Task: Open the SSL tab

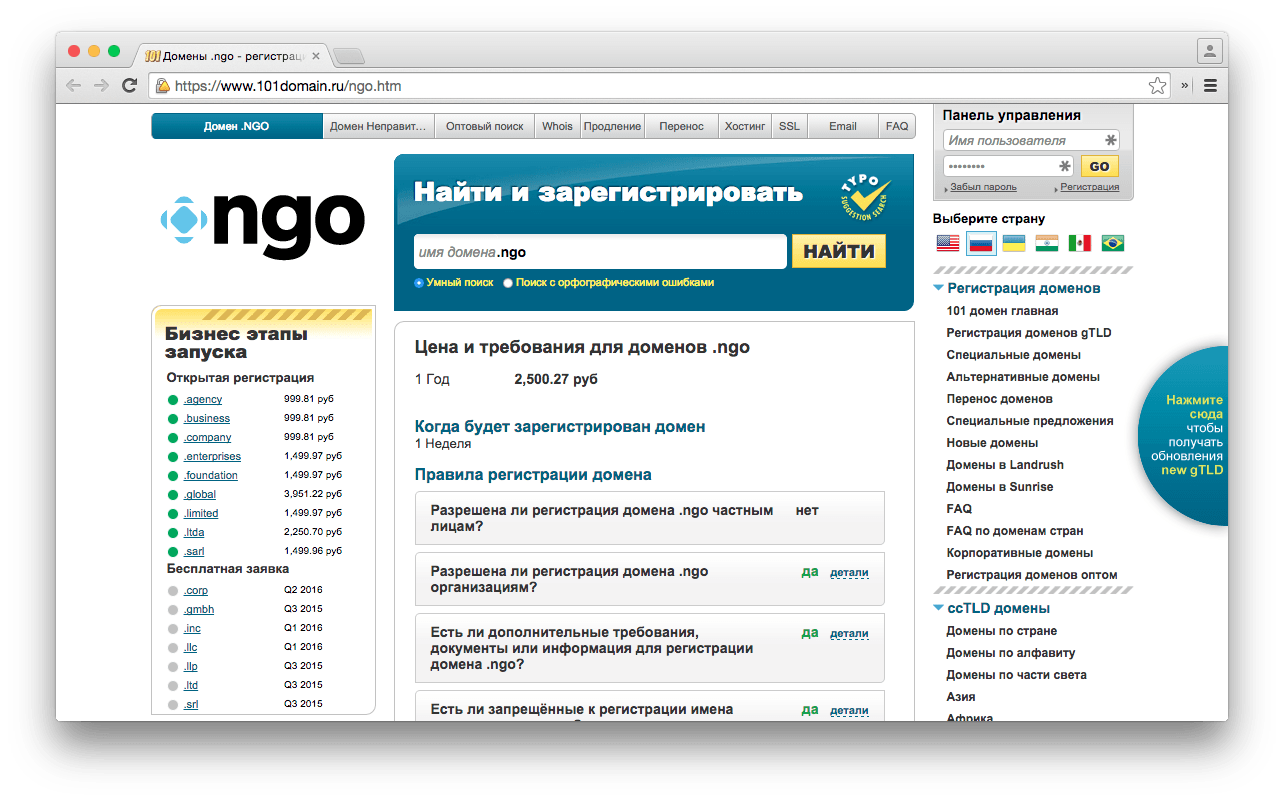Action: [790, 126]
